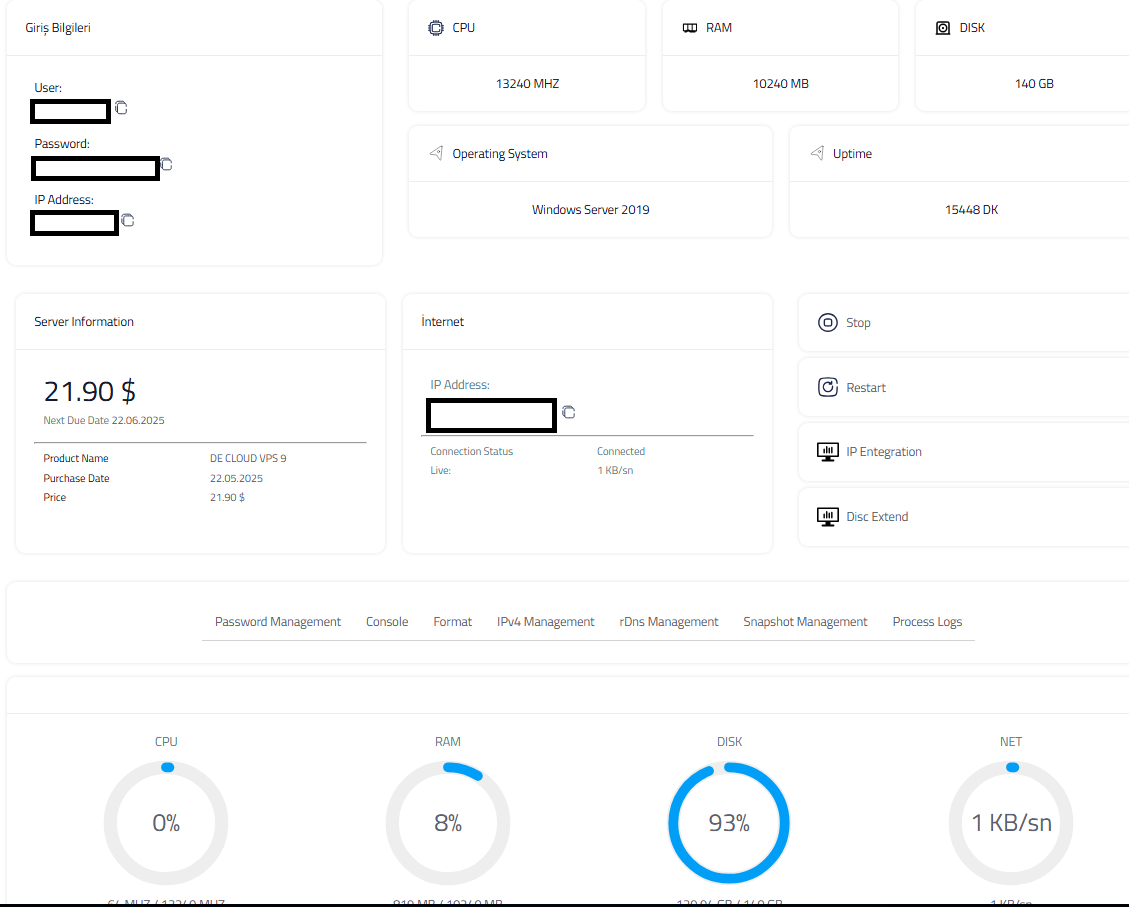Click the Restart refresh icon
This screenshot has height=907, width=1129.
click(828, 387)
